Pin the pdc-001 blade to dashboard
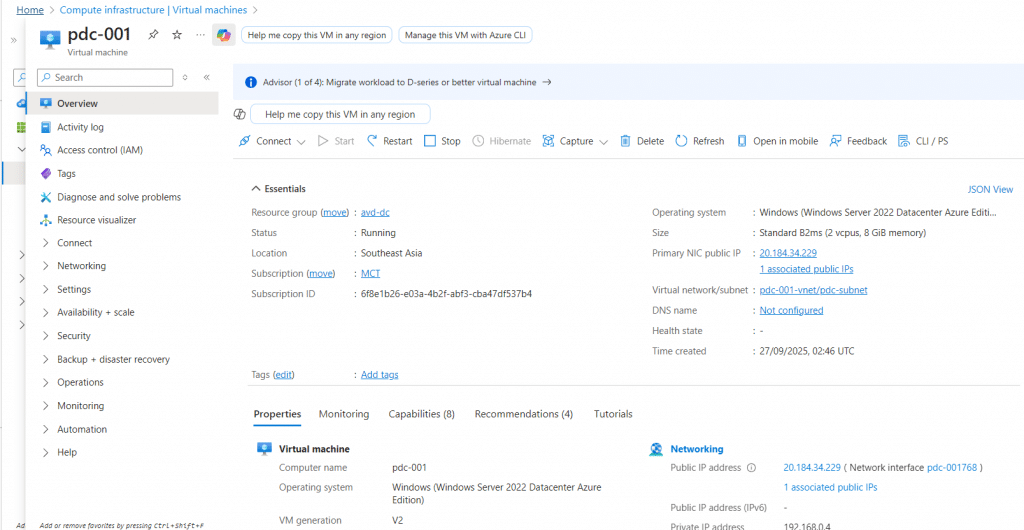 [153, 35]
